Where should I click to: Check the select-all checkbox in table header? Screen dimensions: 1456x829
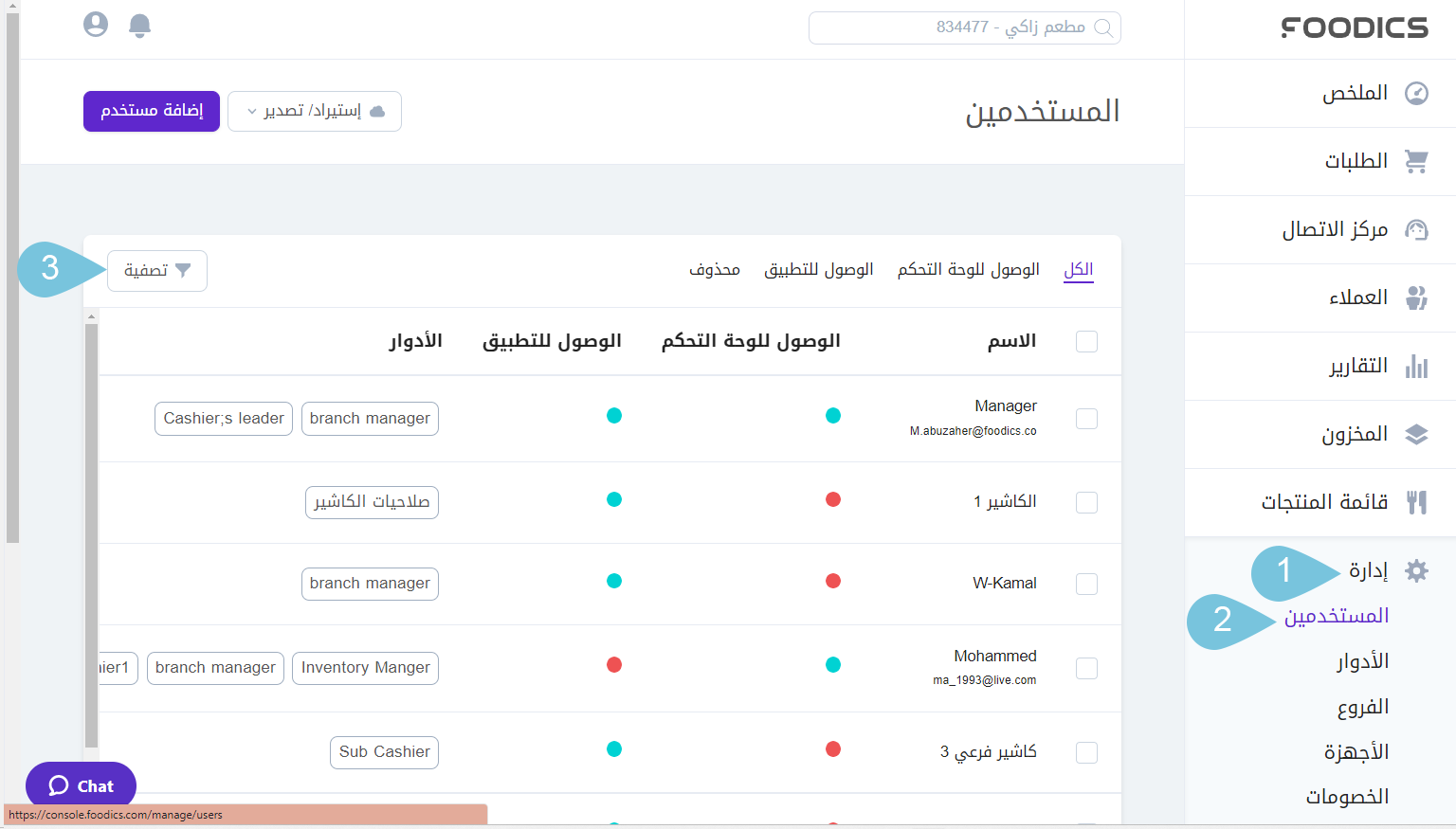click(x=1085, y=341)
